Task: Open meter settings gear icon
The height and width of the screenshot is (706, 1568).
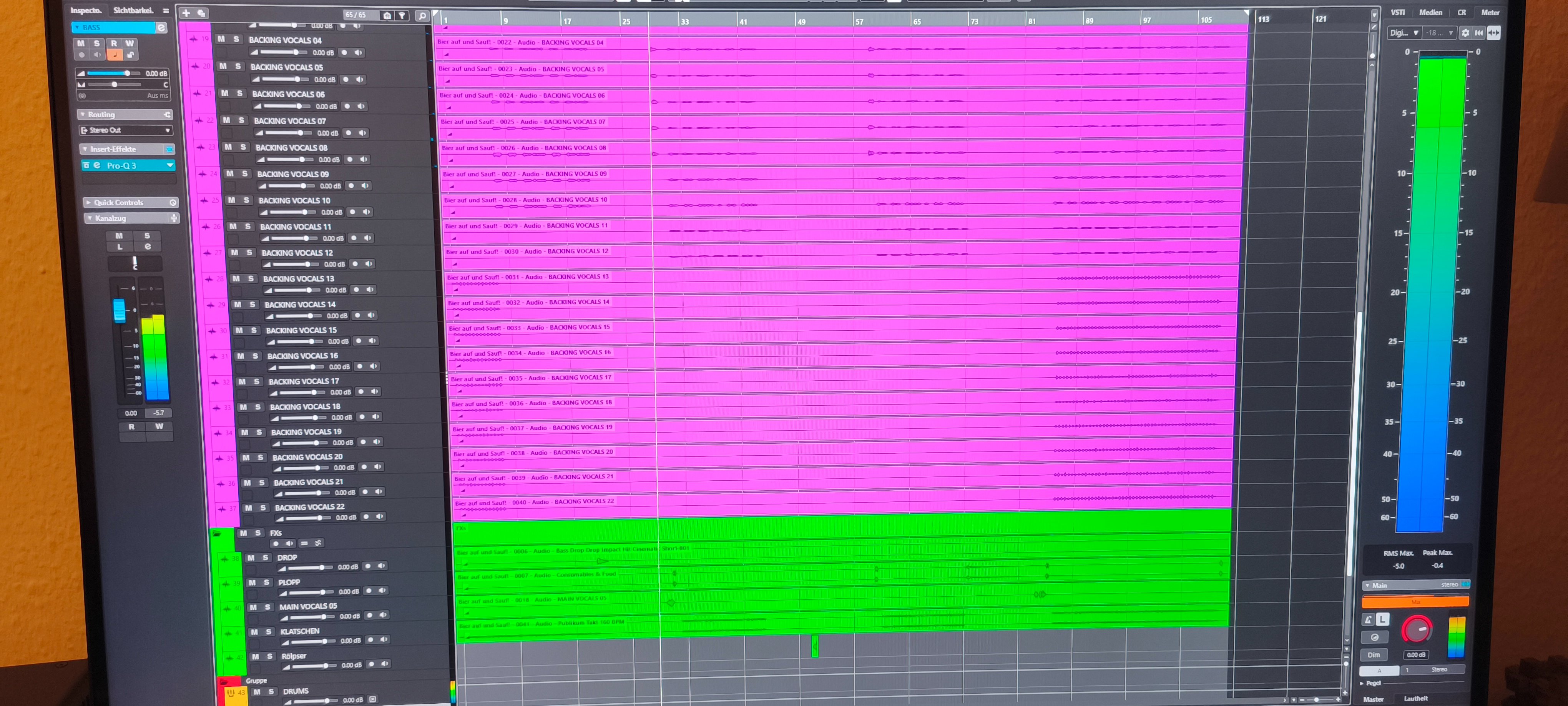Action: [x=1465, y=33]
